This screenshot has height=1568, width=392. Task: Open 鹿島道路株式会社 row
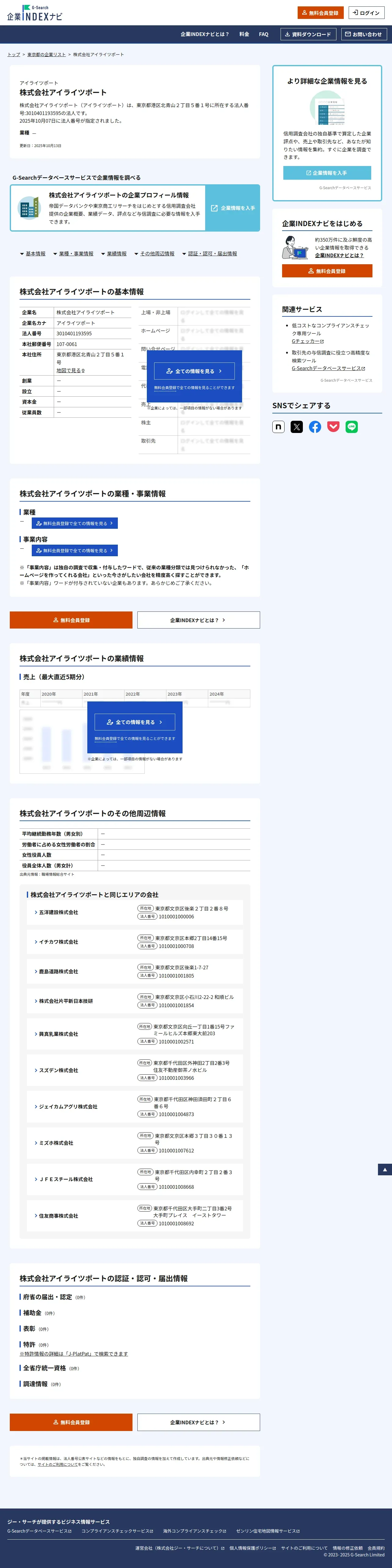click(135, 971)
